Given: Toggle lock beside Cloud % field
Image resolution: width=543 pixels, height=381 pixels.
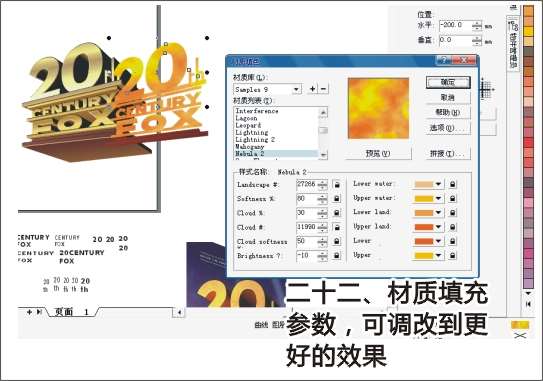Looking at the screenshot, I should tap(337, 213).
